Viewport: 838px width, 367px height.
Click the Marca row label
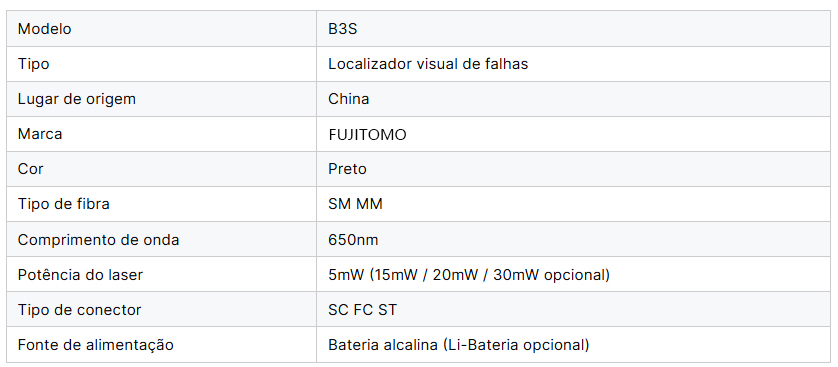tap(40, 134)
